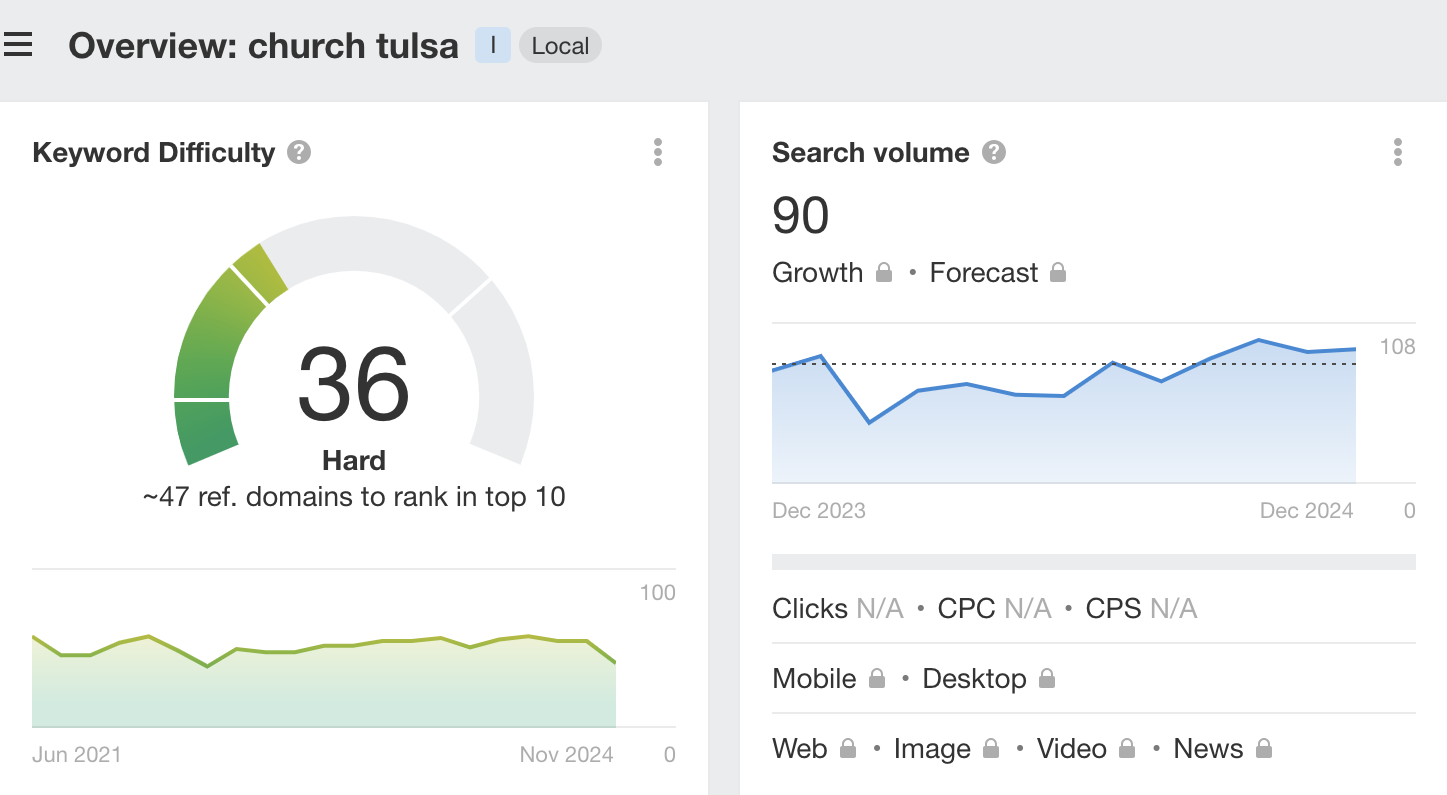Click the lock icon beside Video

point(1127,749)
